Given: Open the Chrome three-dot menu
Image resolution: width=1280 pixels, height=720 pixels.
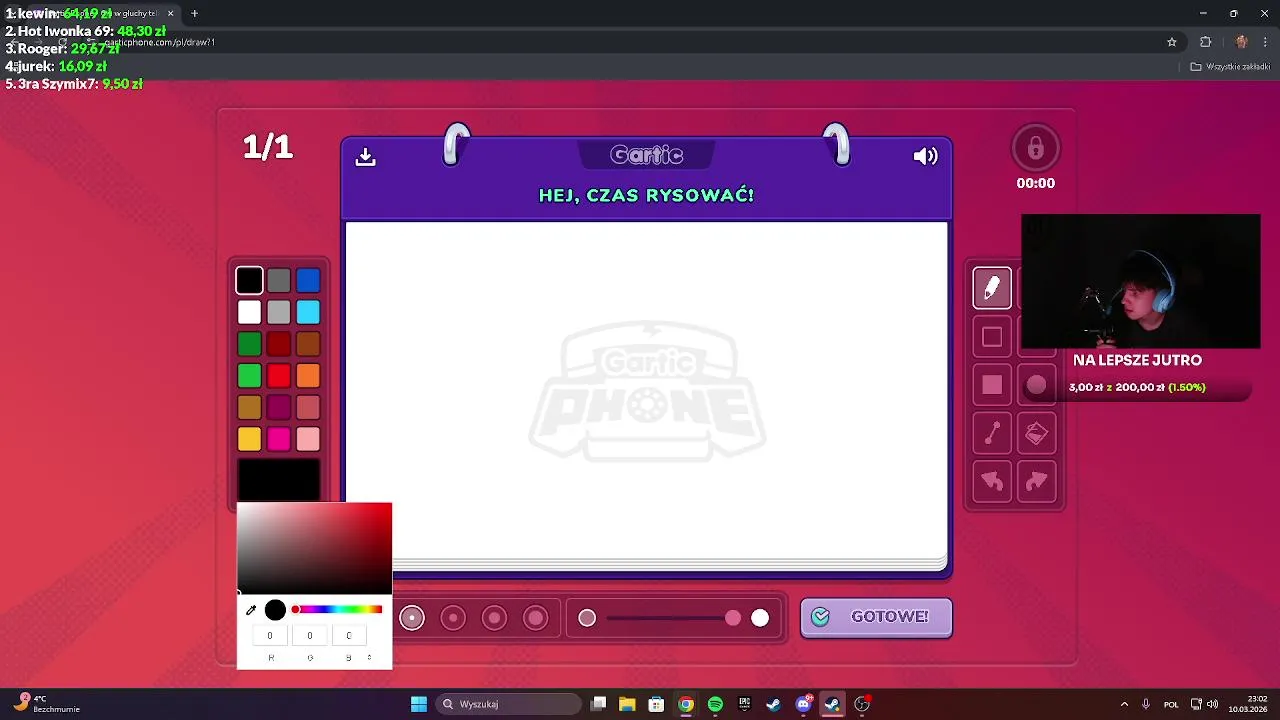Looking at the screenshot, I should coord(1266,42).
